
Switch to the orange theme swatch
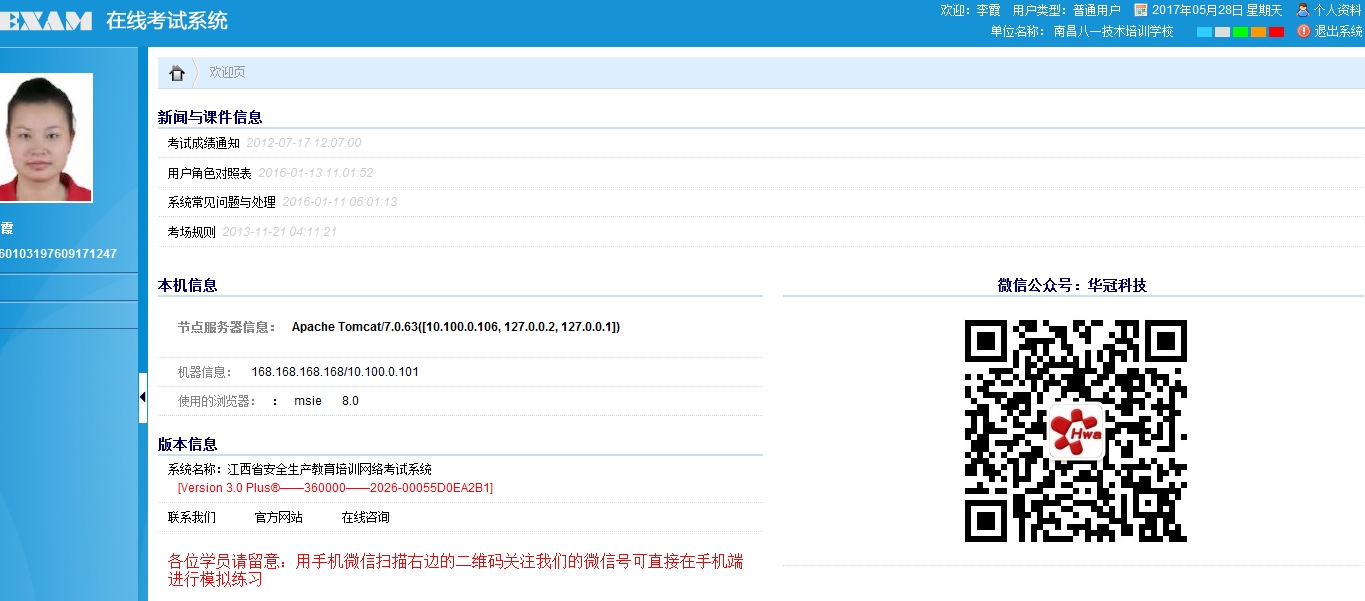click(1258, 32)
